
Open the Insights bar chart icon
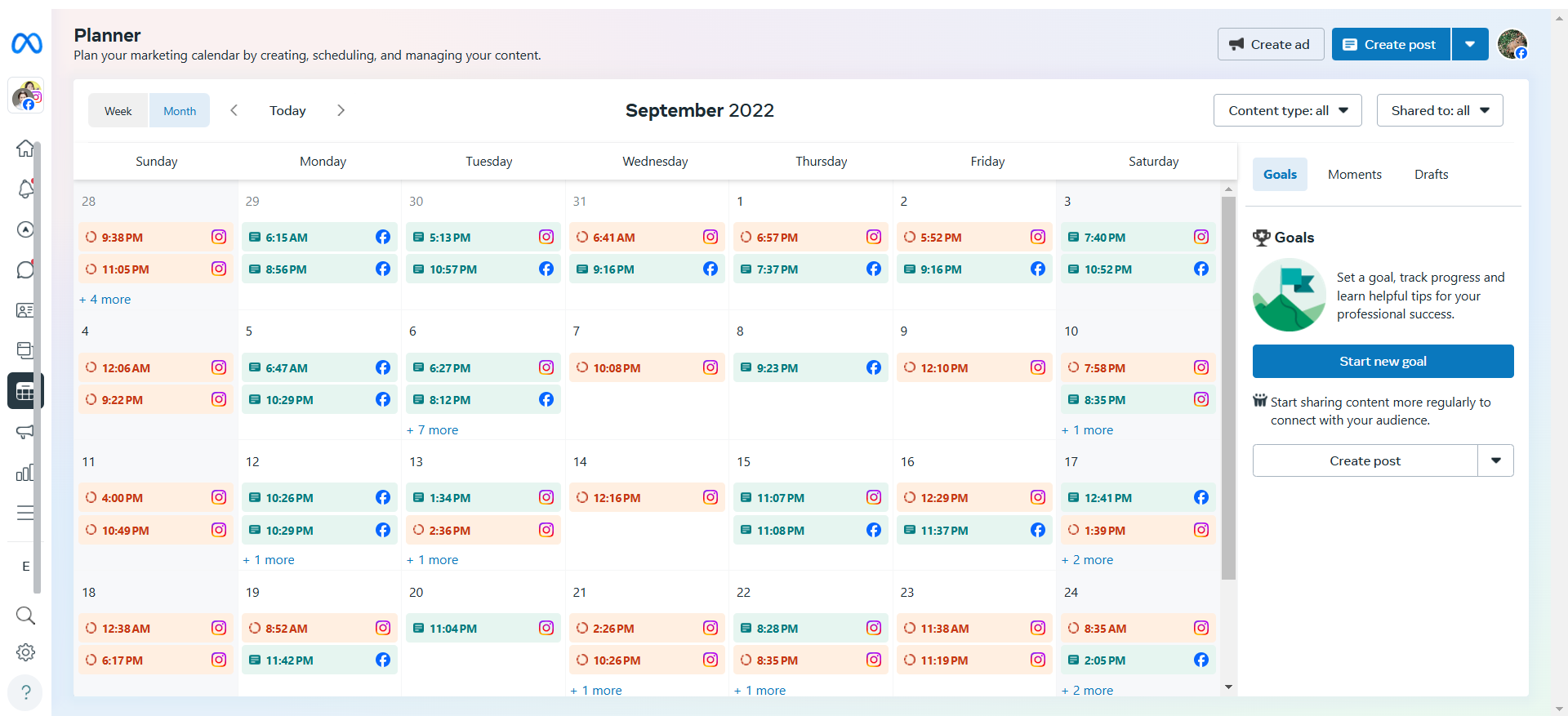coord(25,473)
